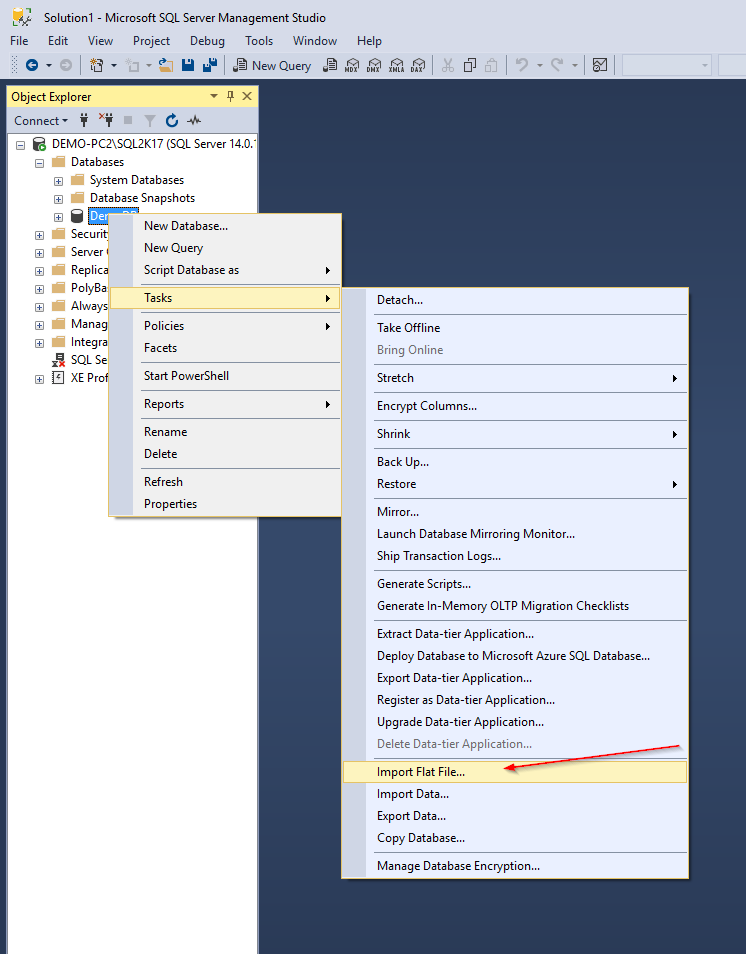The image size is (746, 954).
Task: Click the Connect Object Explorer plug icon
Action: click(x=84, y=120)
